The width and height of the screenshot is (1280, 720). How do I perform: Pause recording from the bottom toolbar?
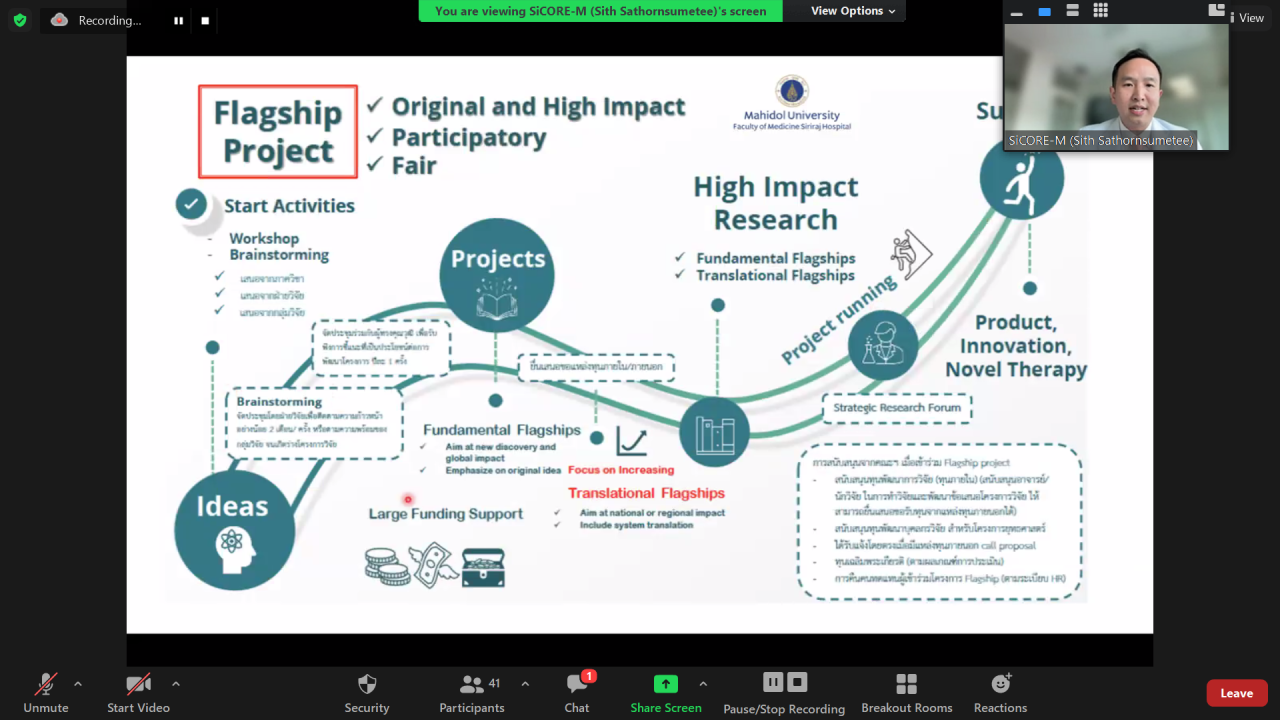(x=773, y=682)
